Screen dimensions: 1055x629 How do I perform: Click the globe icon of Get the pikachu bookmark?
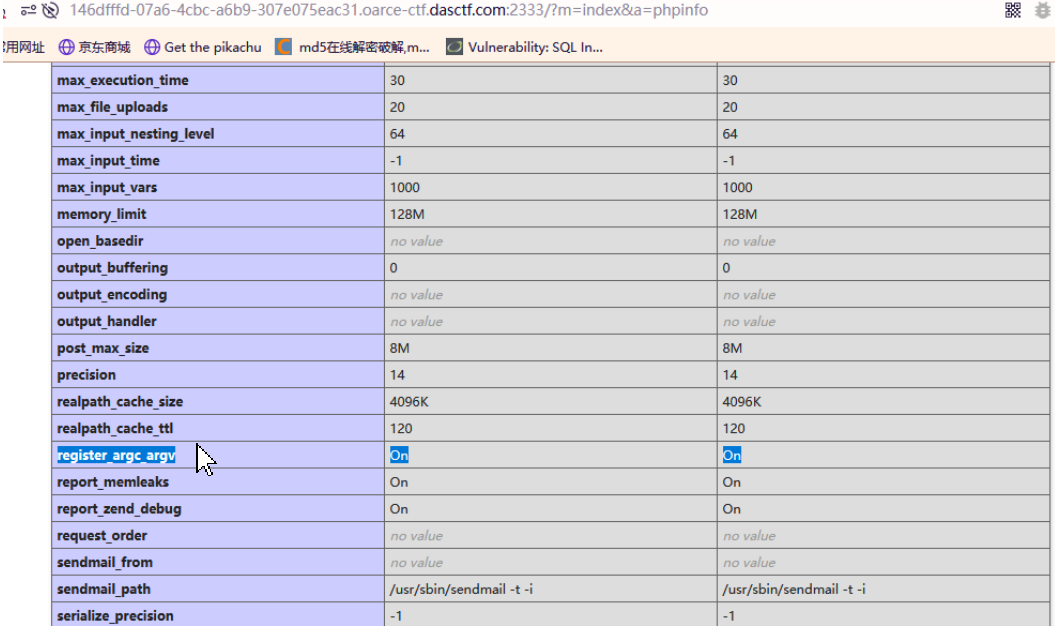pos(152,47)
